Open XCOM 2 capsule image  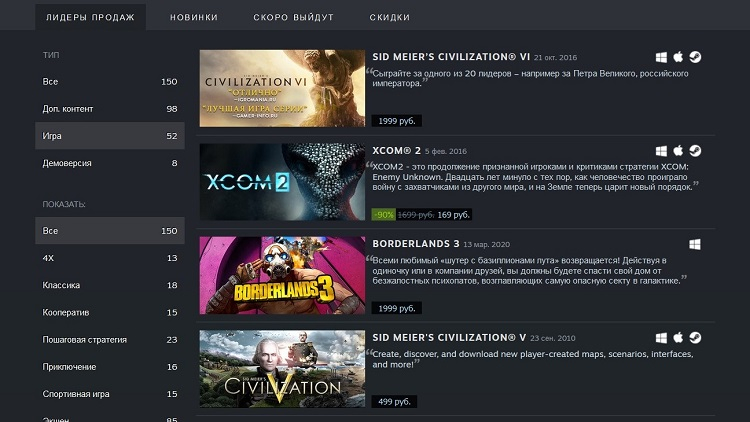click(282, 182)
